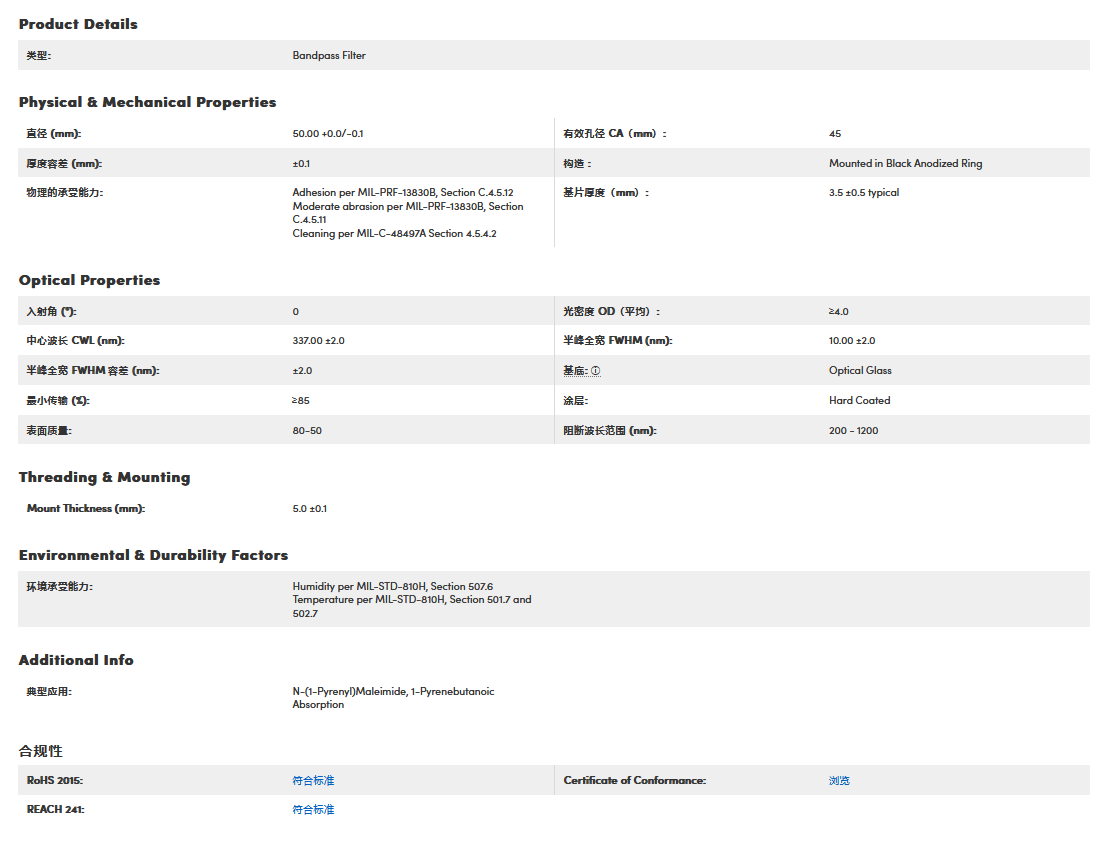Click the Product Details heading
The image size is (1097, 841).
(x=78, y=24)
